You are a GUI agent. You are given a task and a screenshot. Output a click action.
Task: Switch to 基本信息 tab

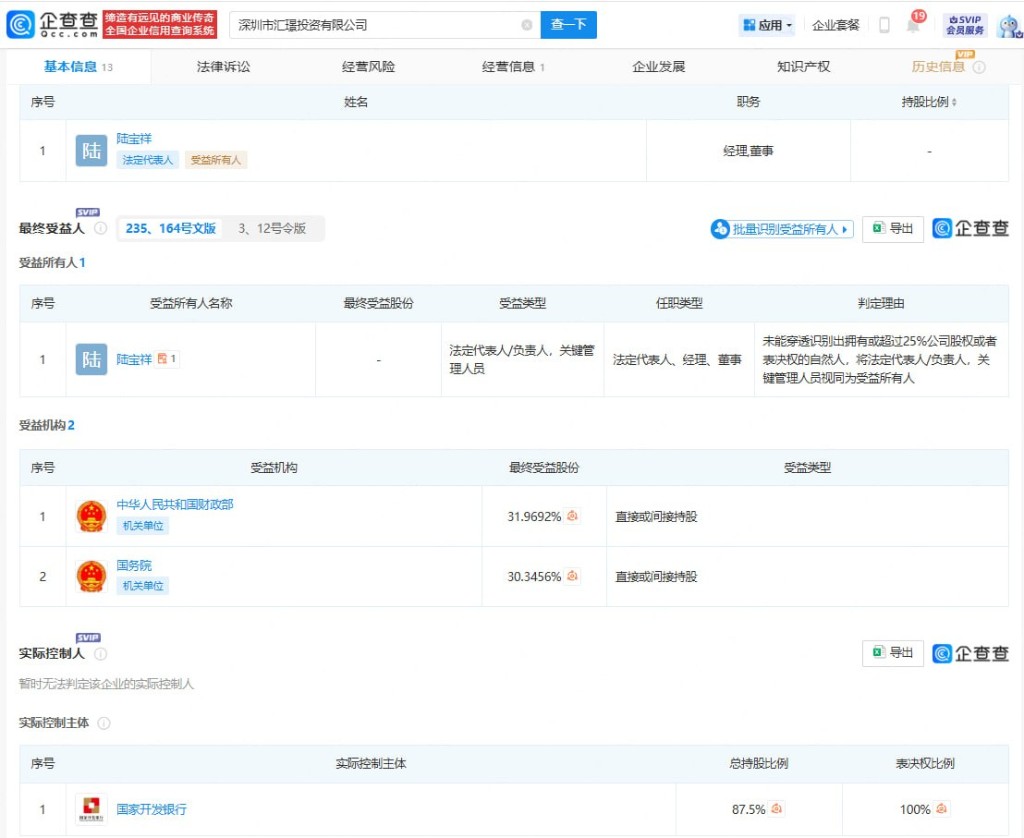[x=78, y=67]
